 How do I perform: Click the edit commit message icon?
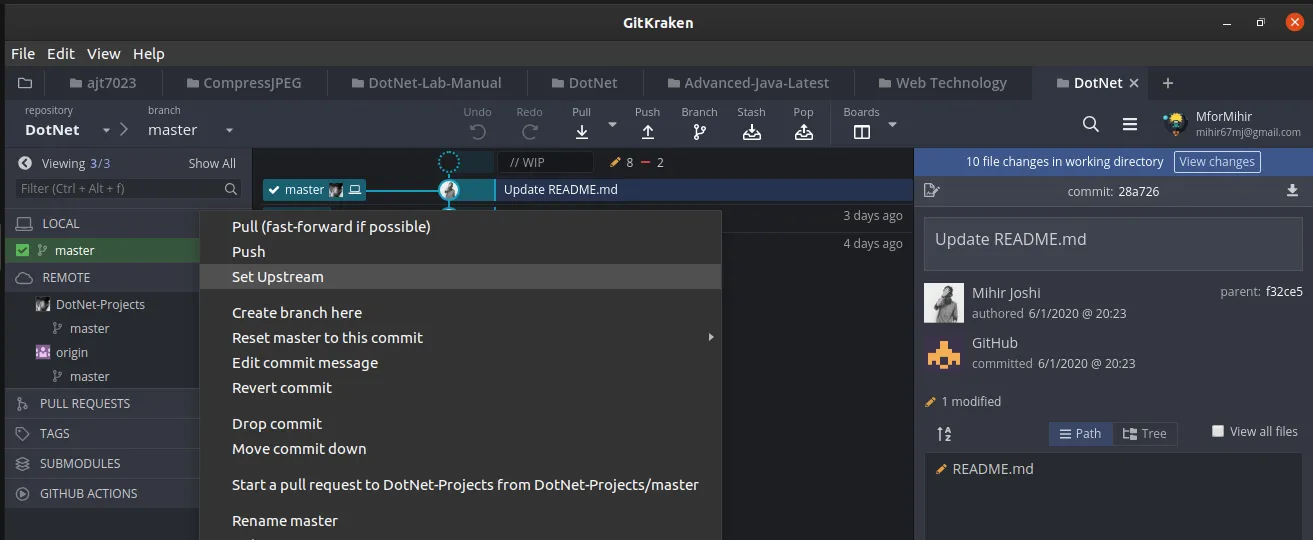click(x=932, y=190)
